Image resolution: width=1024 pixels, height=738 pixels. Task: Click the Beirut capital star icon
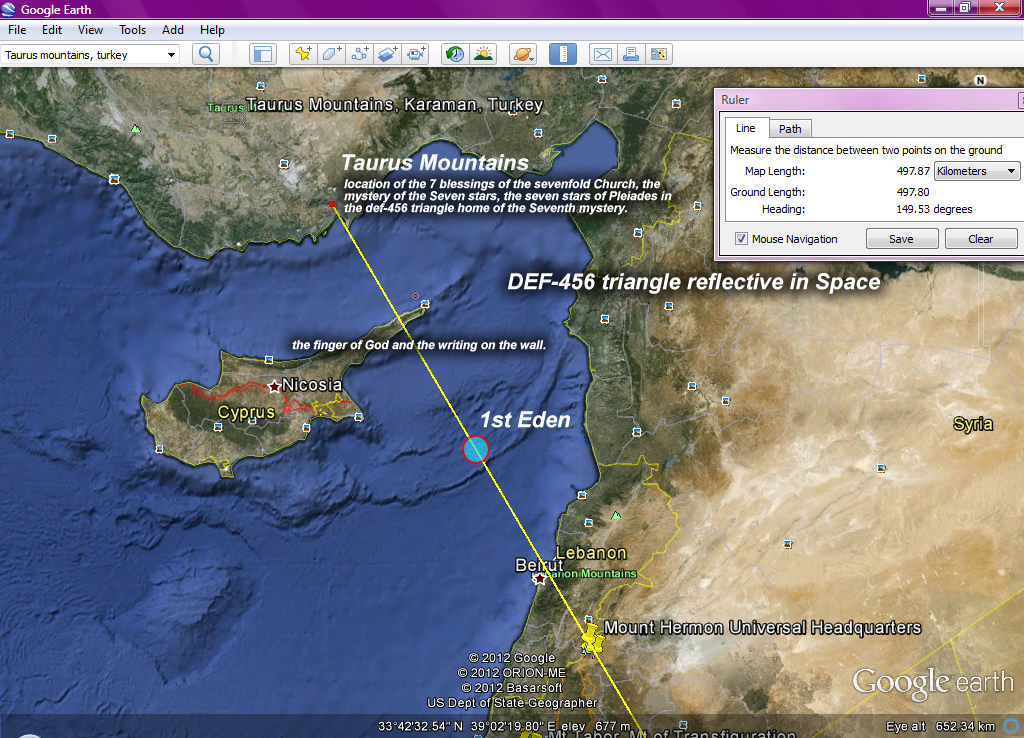coord(539,579)
